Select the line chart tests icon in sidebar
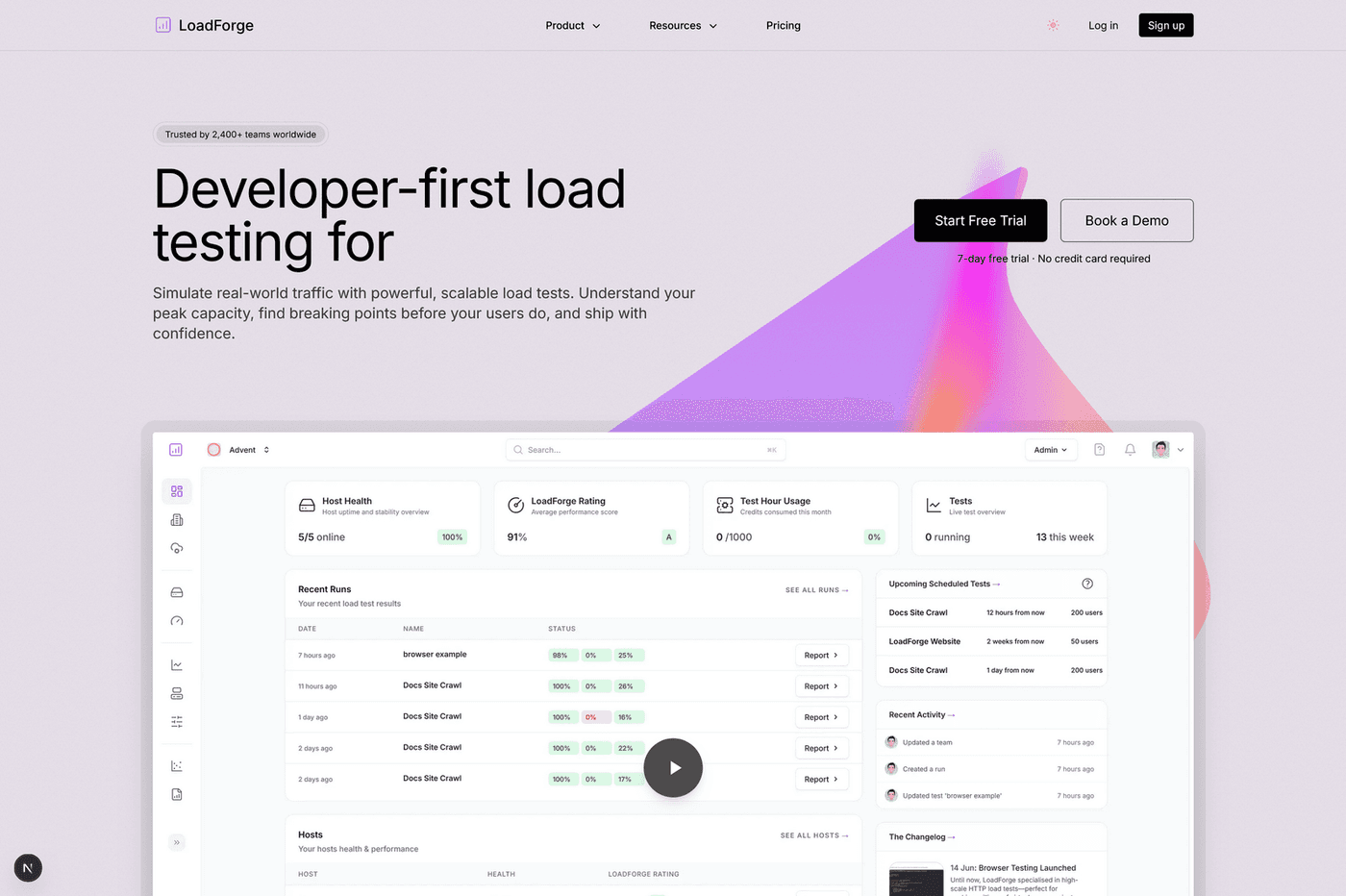The image size is (1346, 896). coord(176,663)
